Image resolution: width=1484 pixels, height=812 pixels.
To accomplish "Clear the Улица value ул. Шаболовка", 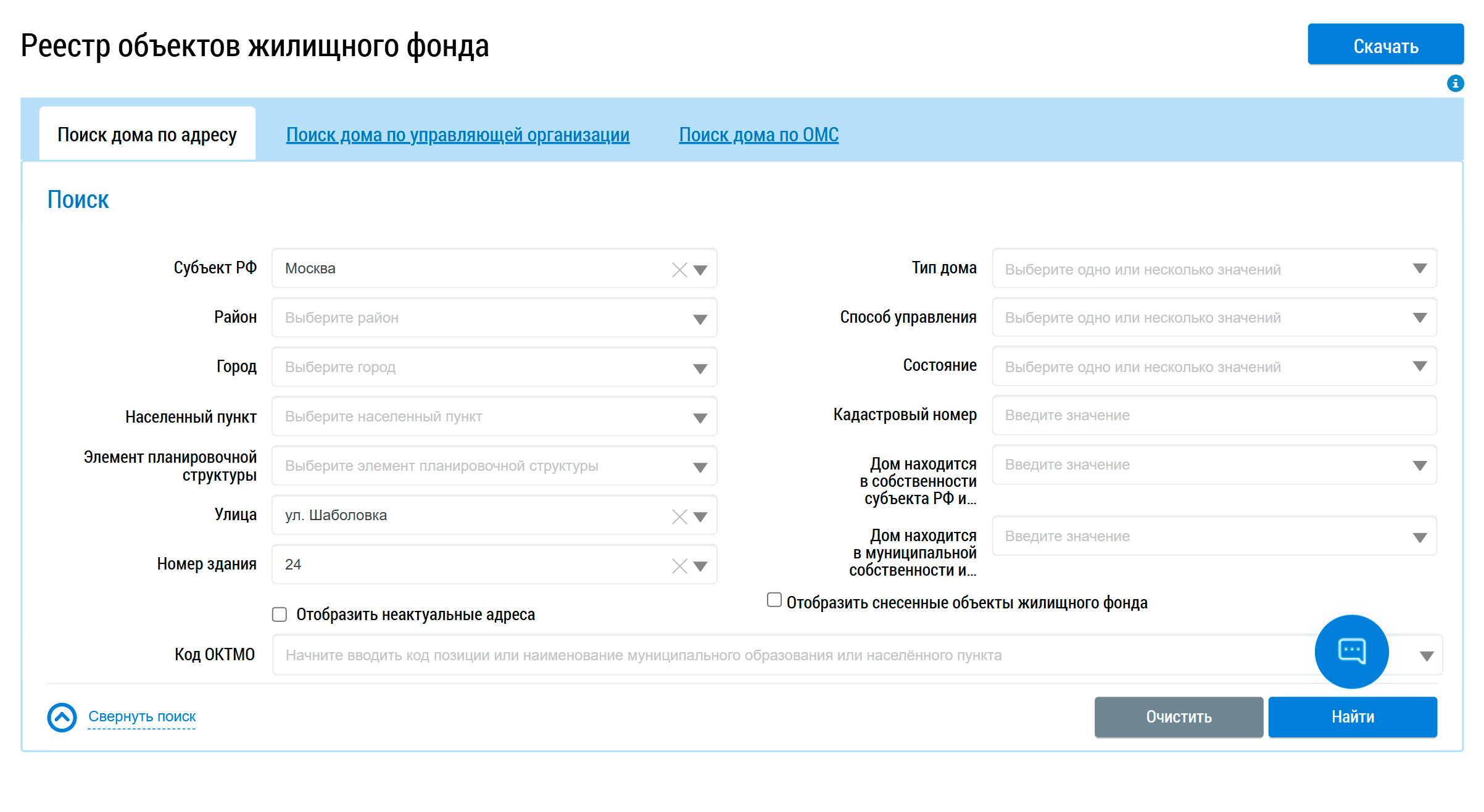I will coord(679,516).
